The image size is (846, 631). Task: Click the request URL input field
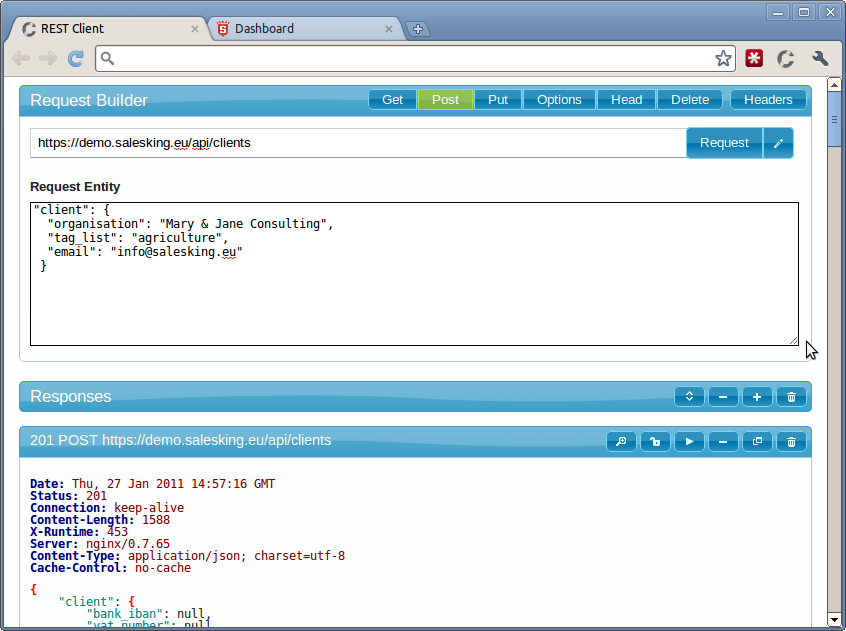point(358,143)
